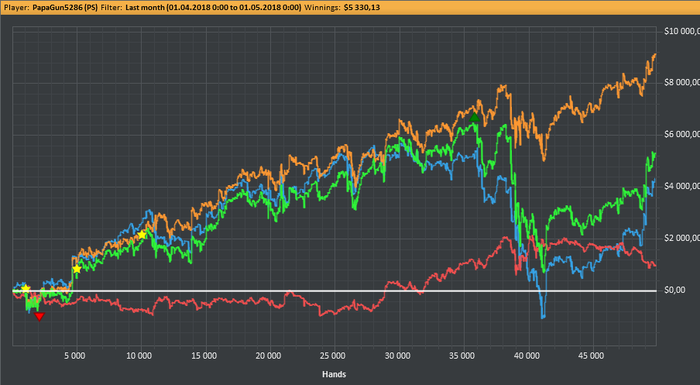
Task: Click the yellow star at the graph start
Action: (26, 289)
